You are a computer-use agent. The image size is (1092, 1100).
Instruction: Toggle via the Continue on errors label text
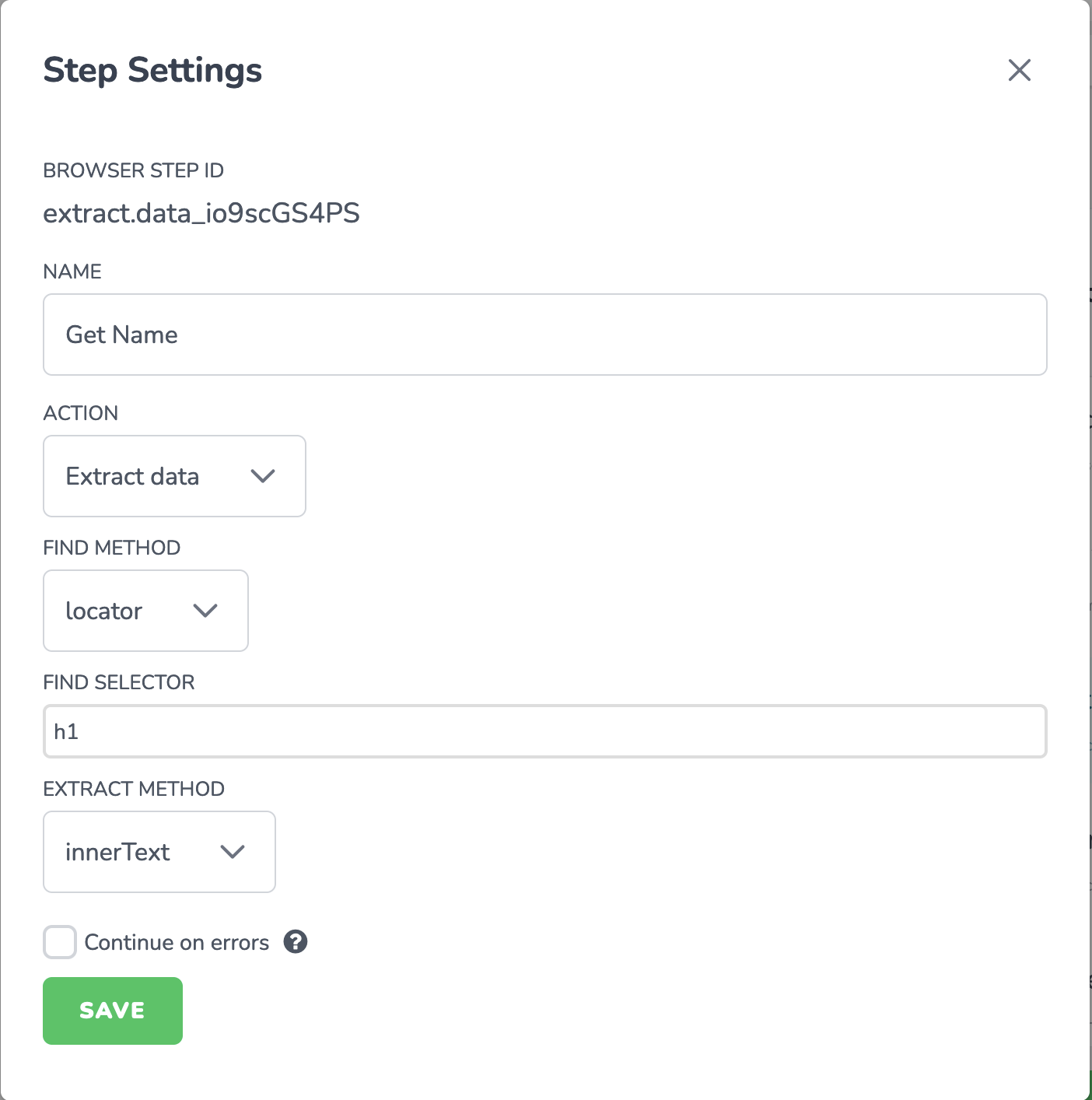pos(177,942)
